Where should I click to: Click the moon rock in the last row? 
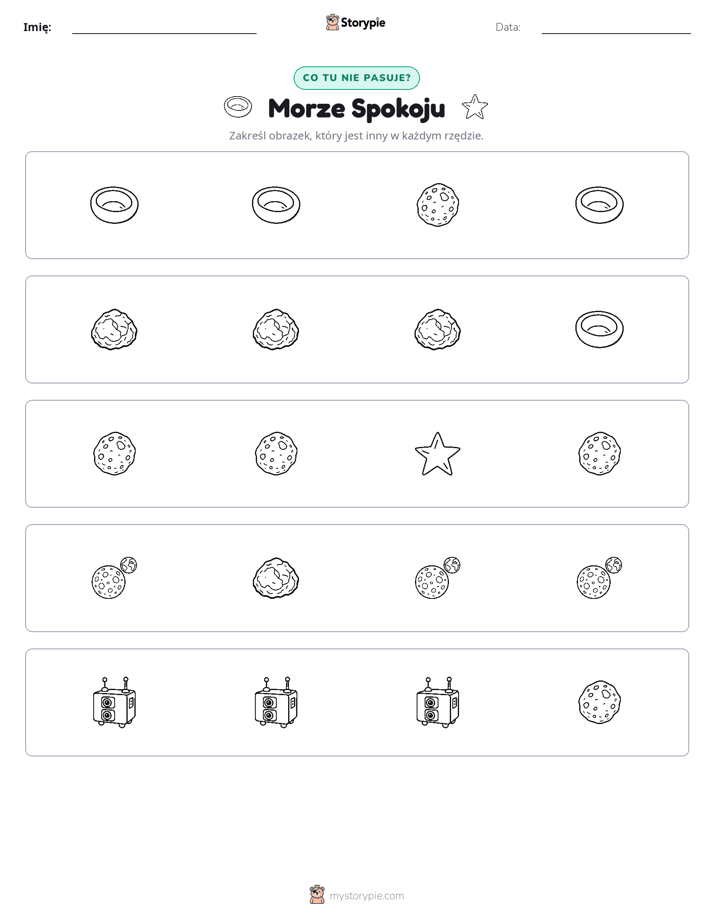[599, 702]
